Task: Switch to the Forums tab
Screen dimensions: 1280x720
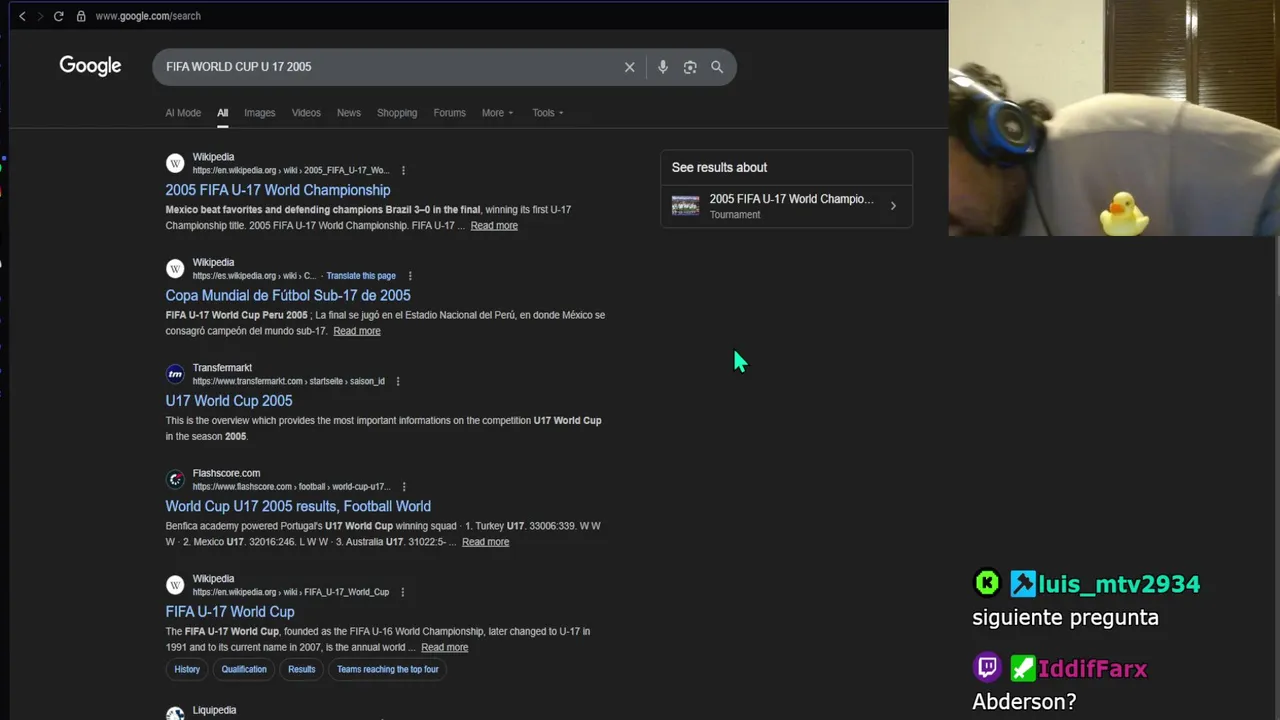Action: [x=450, y=113]
